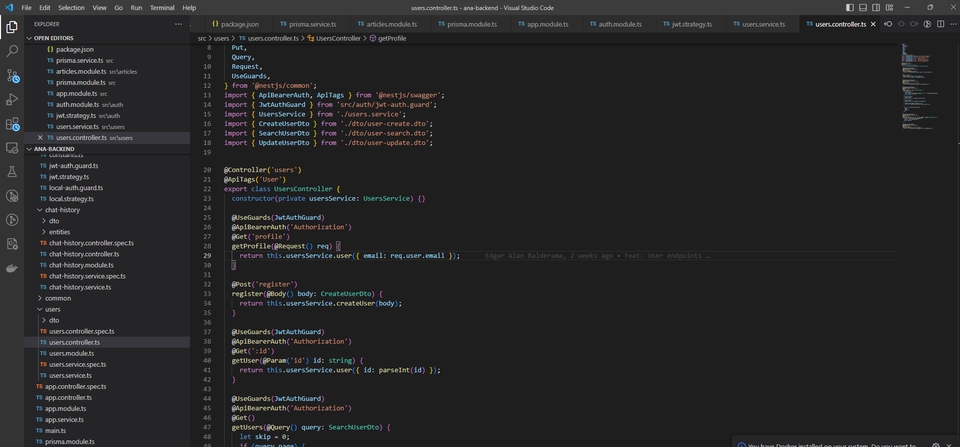Open the Remote Explorer view
960x447 pixels.
coord(12,148)
